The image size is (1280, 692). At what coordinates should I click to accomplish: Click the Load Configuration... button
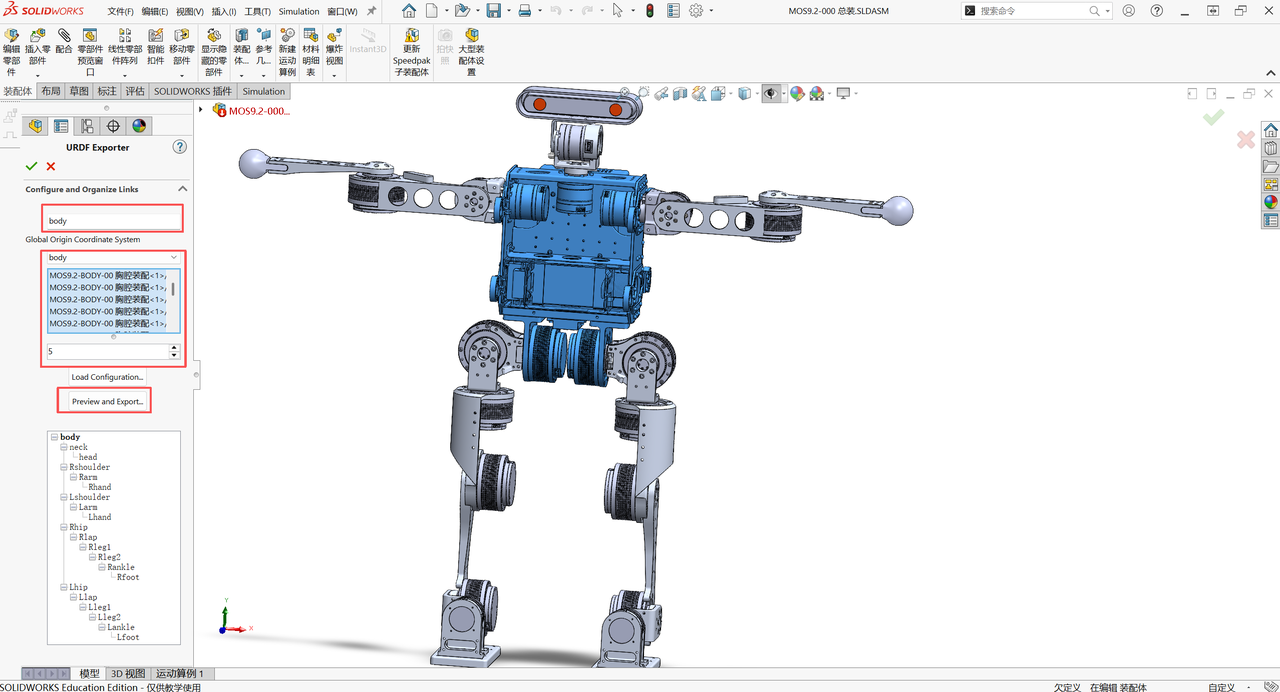coord(107,377)
